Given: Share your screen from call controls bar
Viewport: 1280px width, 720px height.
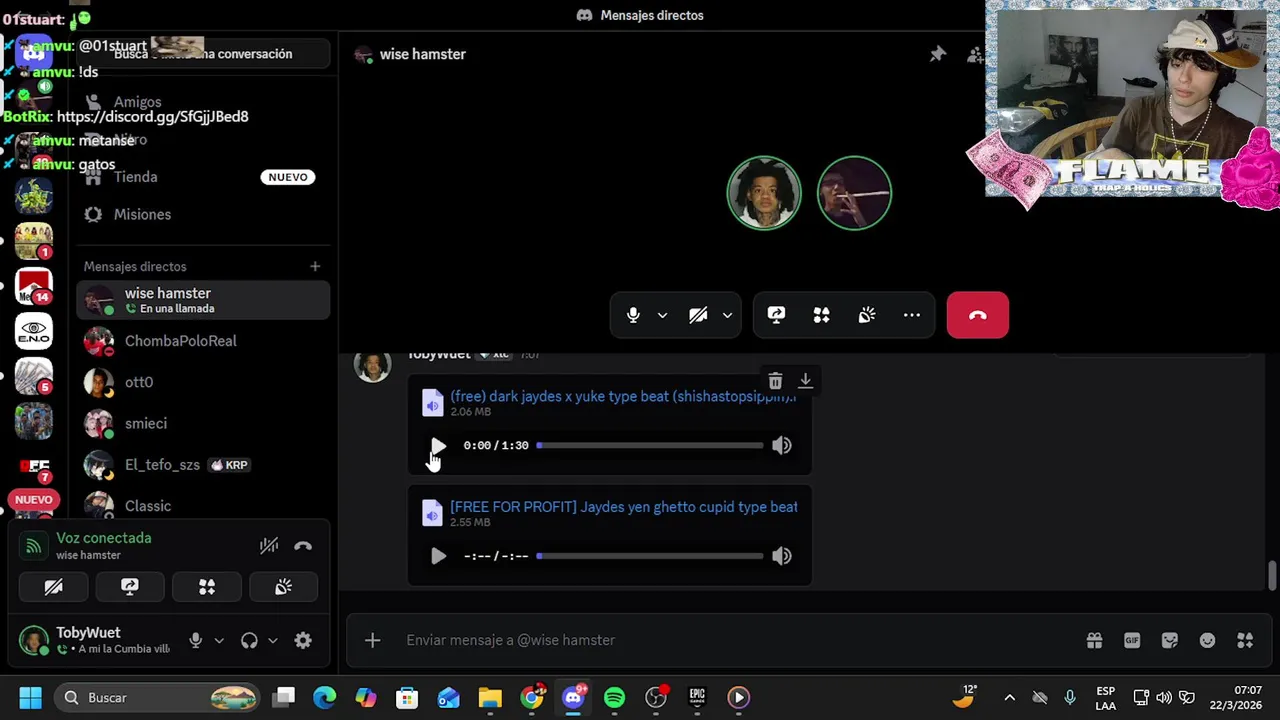Looking at the screenshot, I should coord(776,315).
